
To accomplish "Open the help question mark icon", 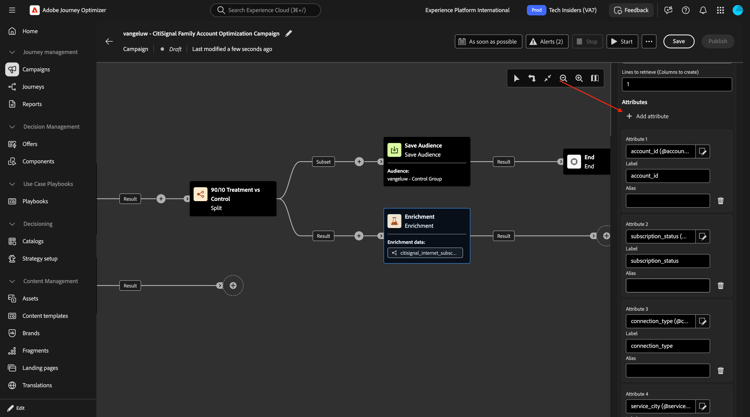I will 685,10.
